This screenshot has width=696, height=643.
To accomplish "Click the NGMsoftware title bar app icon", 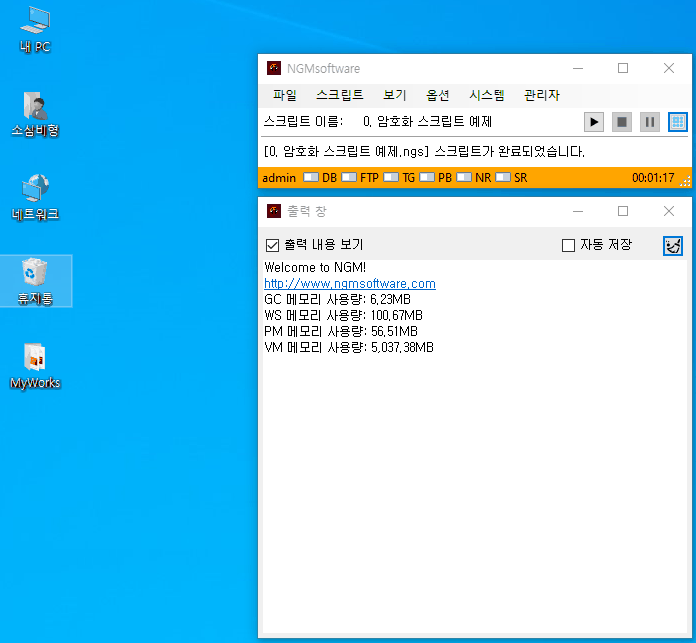I will point(274,68).
